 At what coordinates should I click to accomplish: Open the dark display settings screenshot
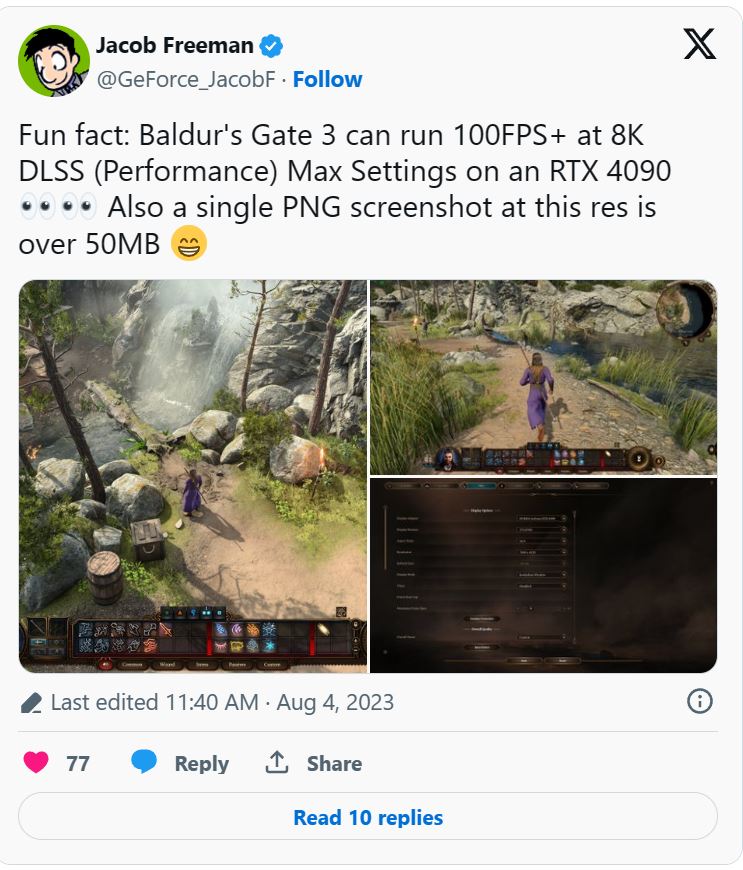tap(543, 575)
